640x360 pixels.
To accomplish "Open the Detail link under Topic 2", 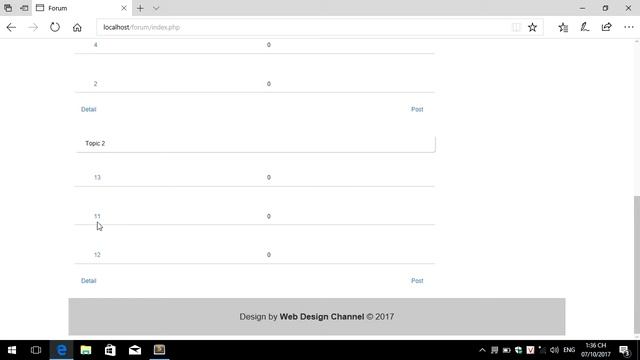I will [x=89, y=280].
